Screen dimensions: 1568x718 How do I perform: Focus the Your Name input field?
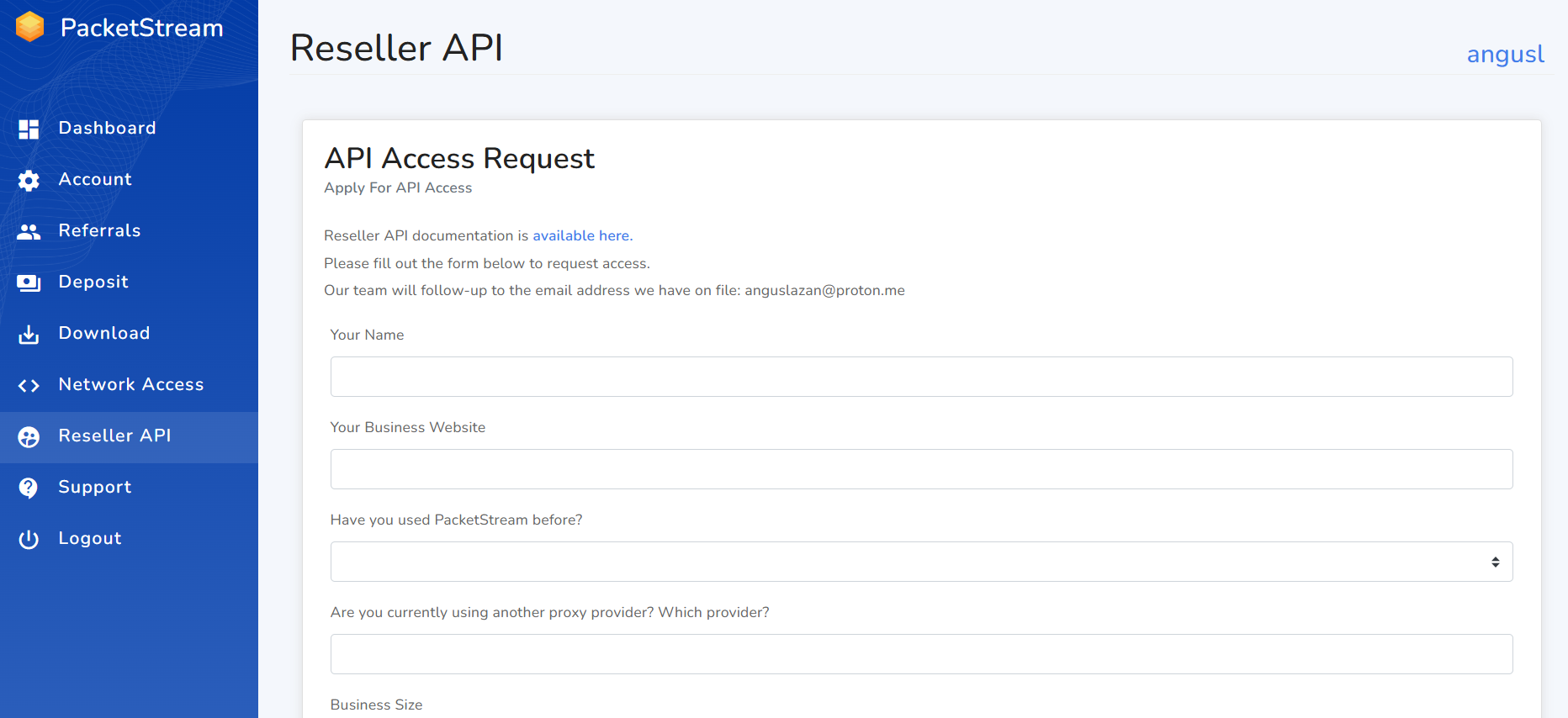[x=921, y=377]
